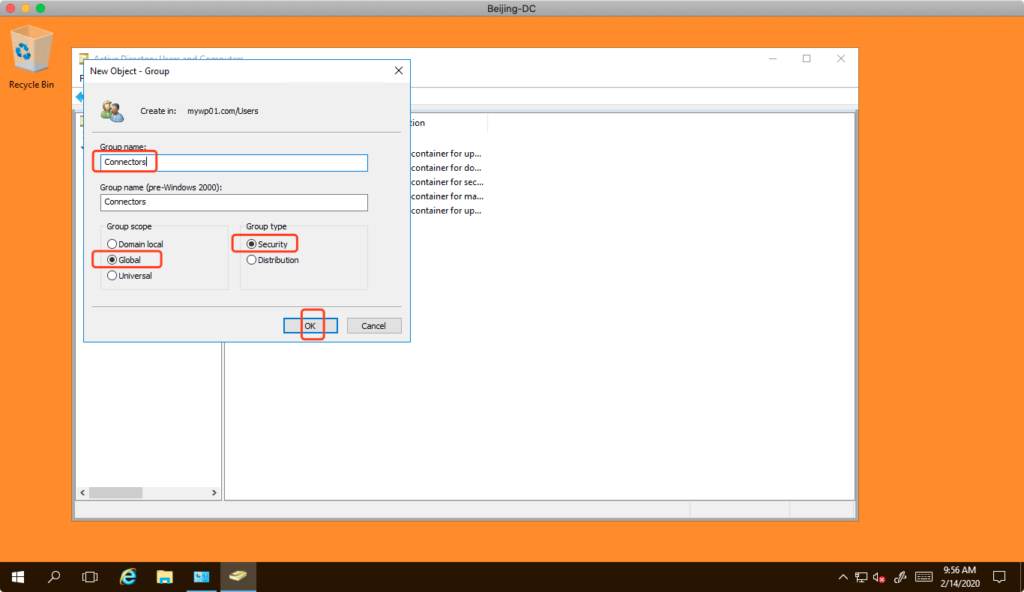The height and width of the screenshot is (592, 1024).
Task: Choose Distribution group type
Action: [252, 260]
